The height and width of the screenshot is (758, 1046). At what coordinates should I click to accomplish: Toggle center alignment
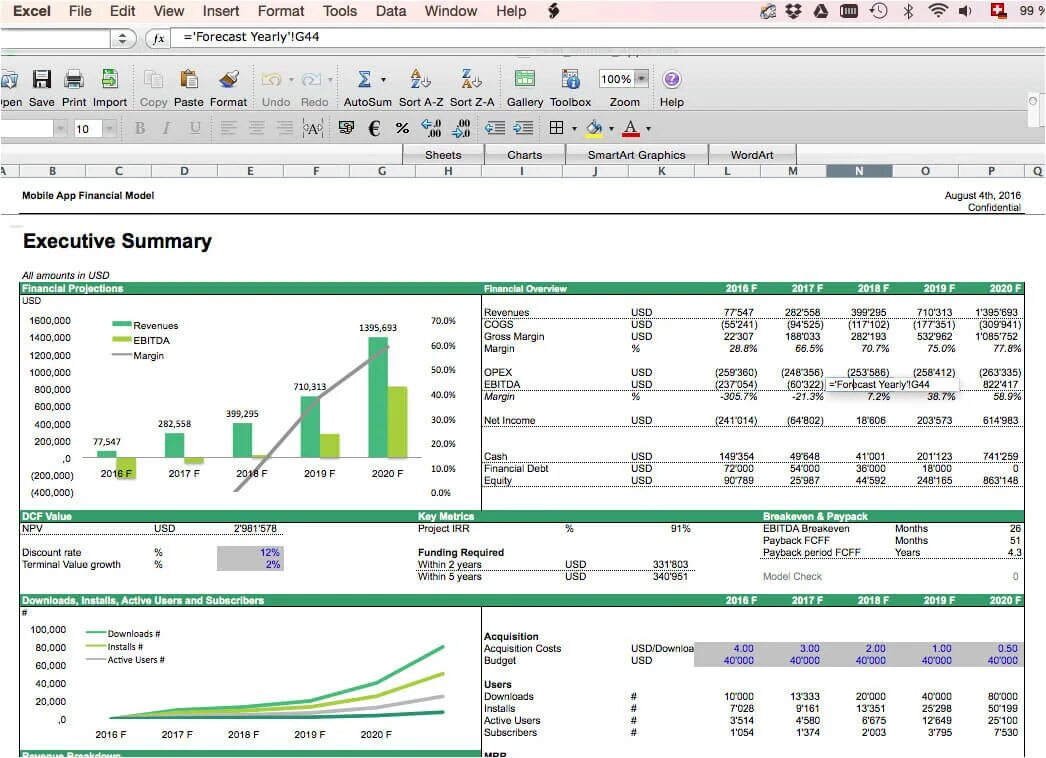[257, 128]
